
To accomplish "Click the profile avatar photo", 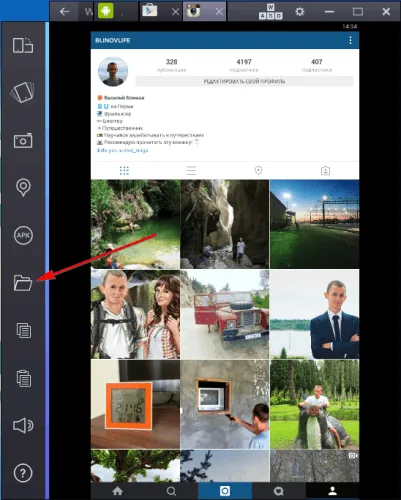I will tap(113, 72).
